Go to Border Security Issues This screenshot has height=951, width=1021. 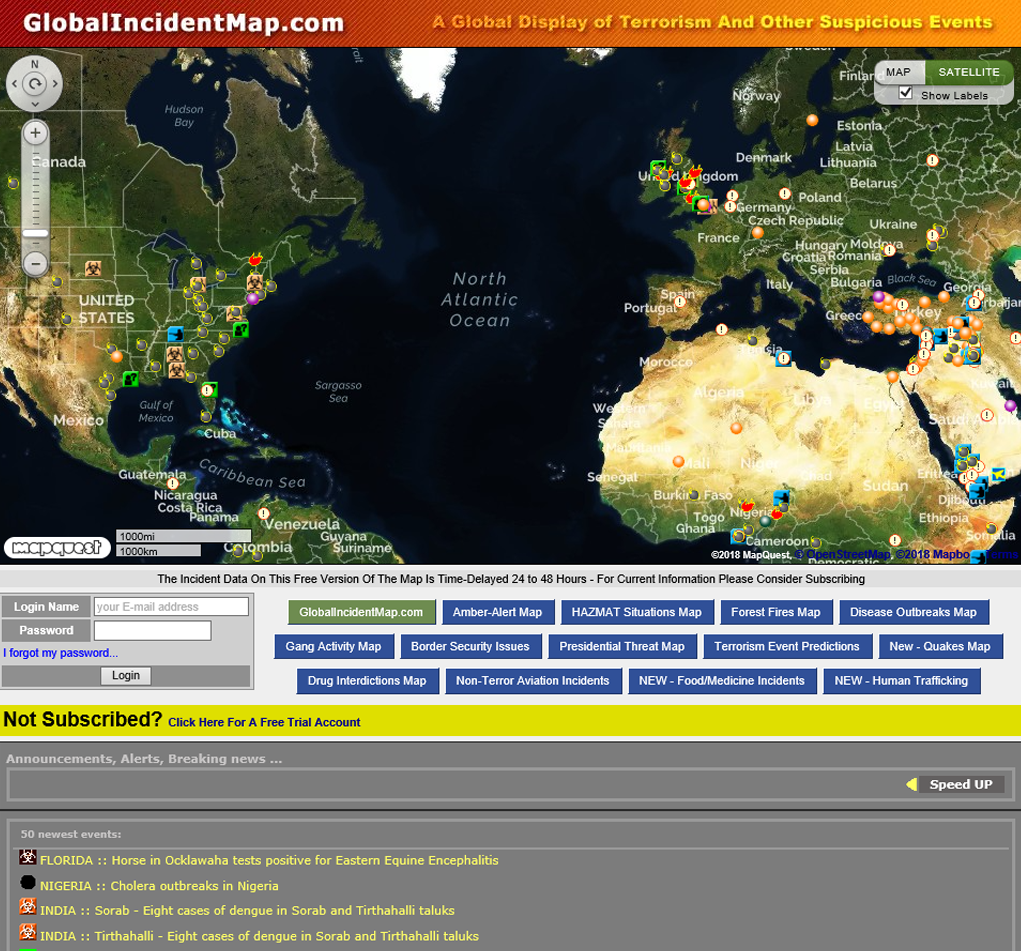coord(470,646)
